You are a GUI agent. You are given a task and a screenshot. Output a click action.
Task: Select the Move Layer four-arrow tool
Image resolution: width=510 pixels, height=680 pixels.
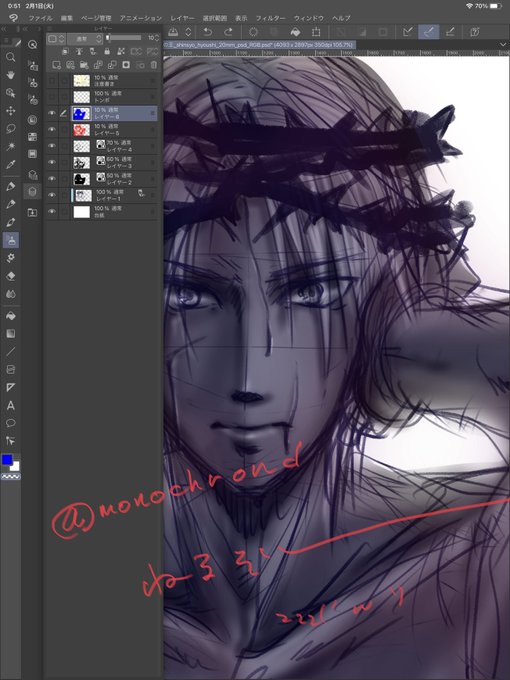click(x=10, y=111)
